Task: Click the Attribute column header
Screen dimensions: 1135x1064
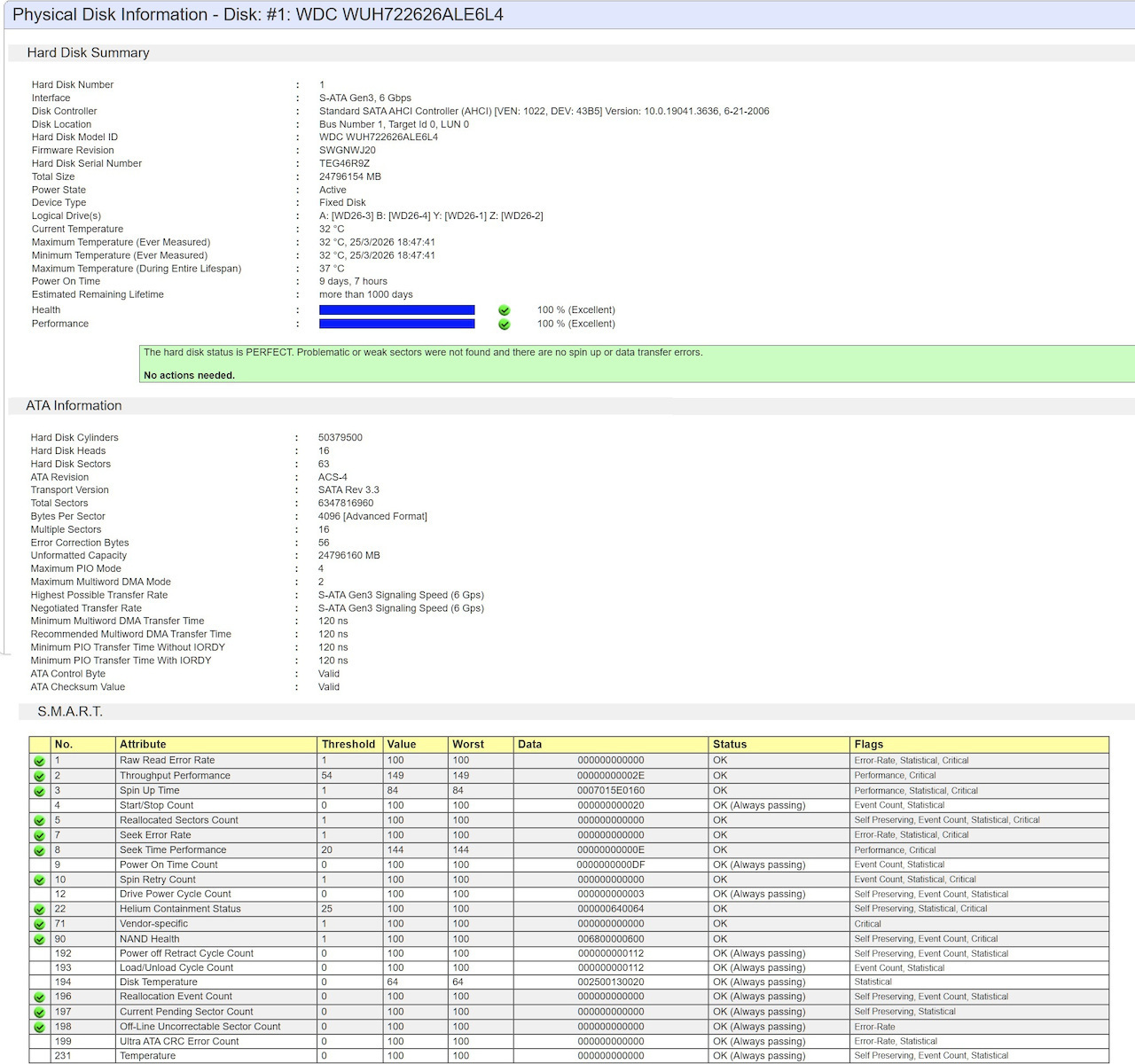Action: (216, 745)
